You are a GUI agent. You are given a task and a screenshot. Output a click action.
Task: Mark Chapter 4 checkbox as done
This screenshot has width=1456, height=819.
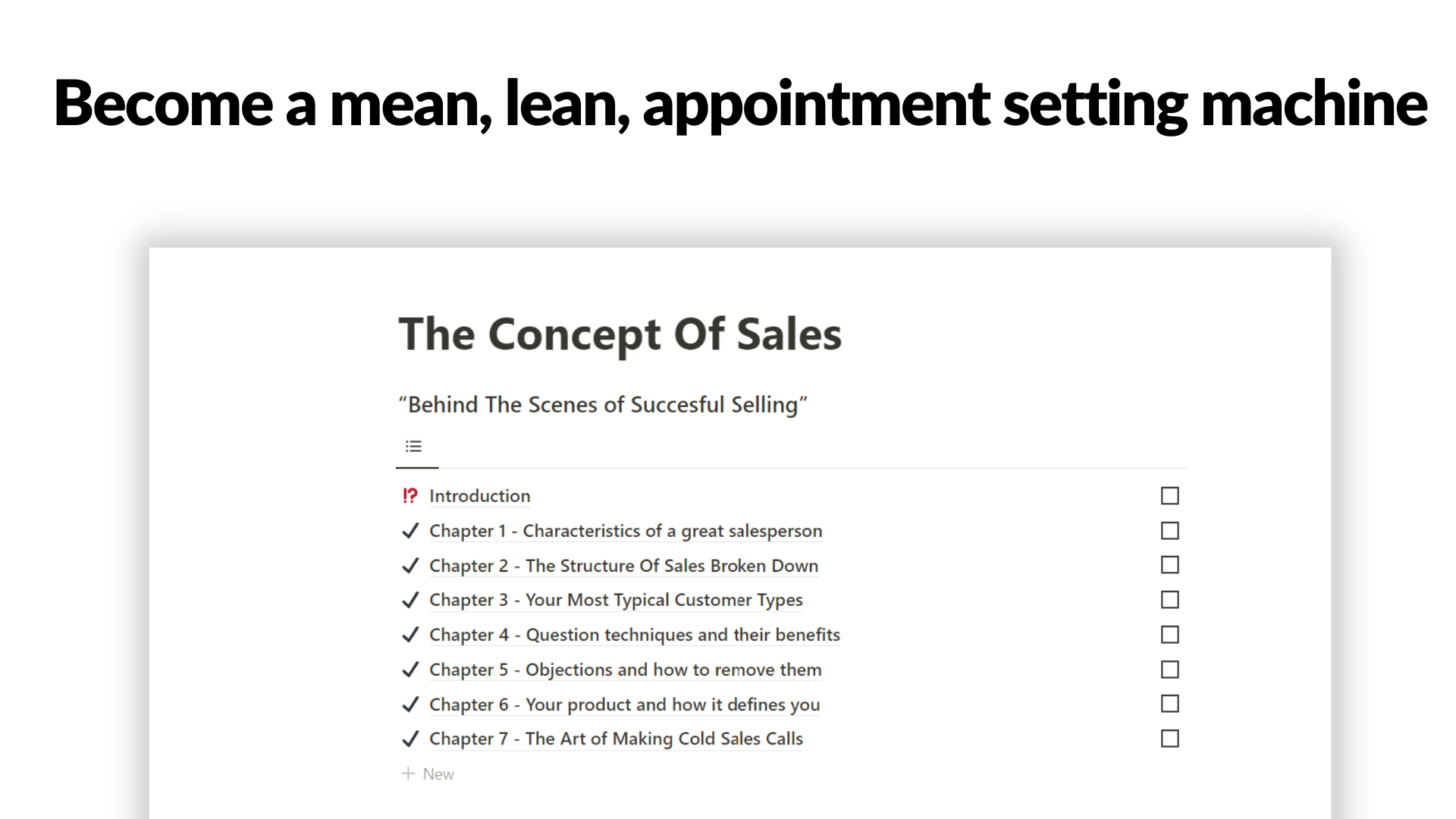pos(1170,635)
